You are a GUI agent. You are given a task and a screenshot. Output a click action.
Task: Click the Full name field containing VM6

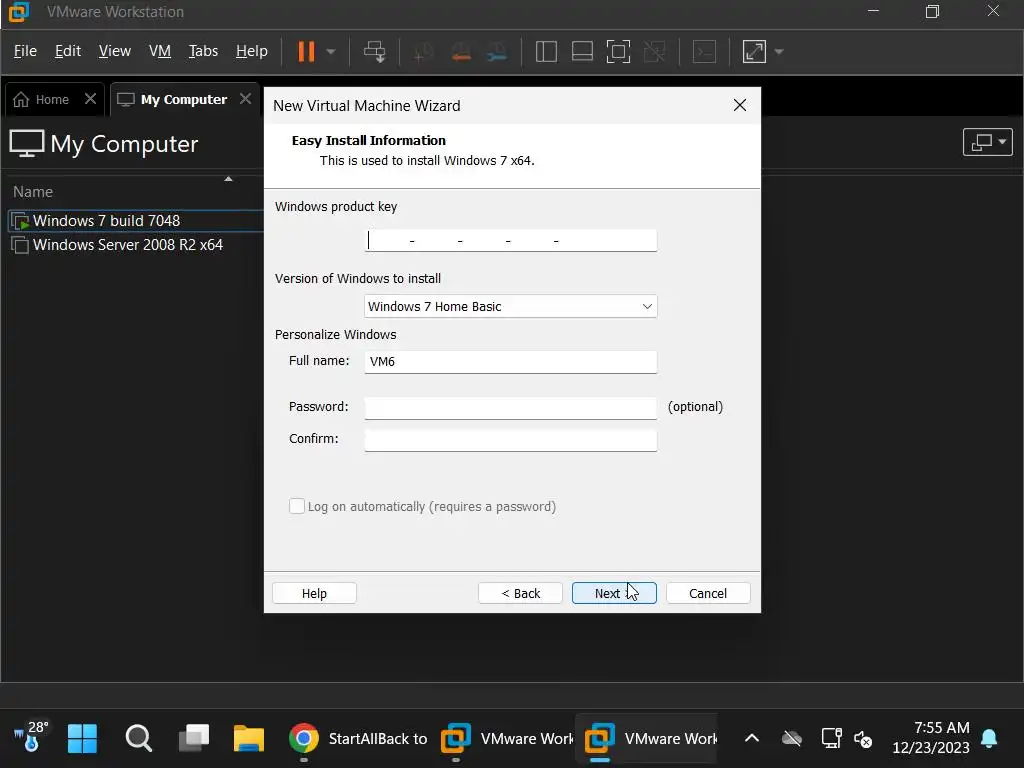click(510, 361)
